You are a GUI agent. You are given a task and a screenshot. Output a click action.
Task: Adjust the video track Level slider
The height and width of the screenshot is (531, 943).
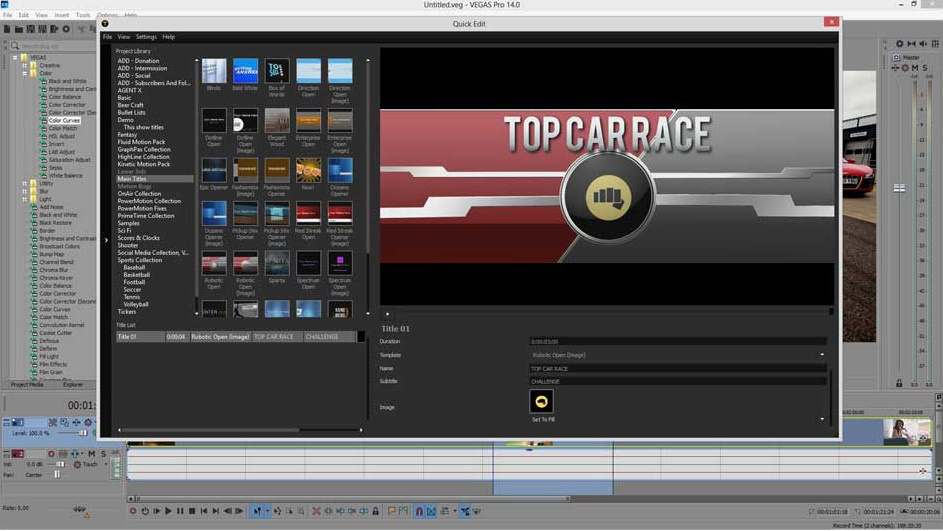click(82, 433)
